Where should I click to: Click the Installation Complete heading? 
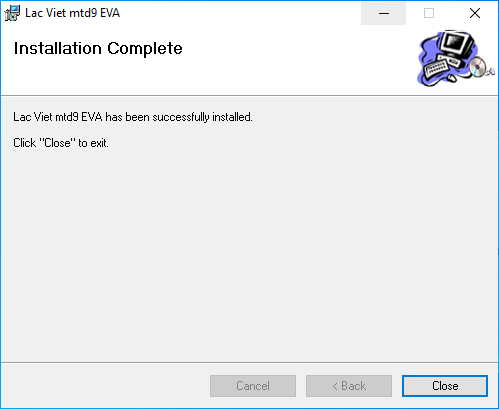click(x=98, y=49)
